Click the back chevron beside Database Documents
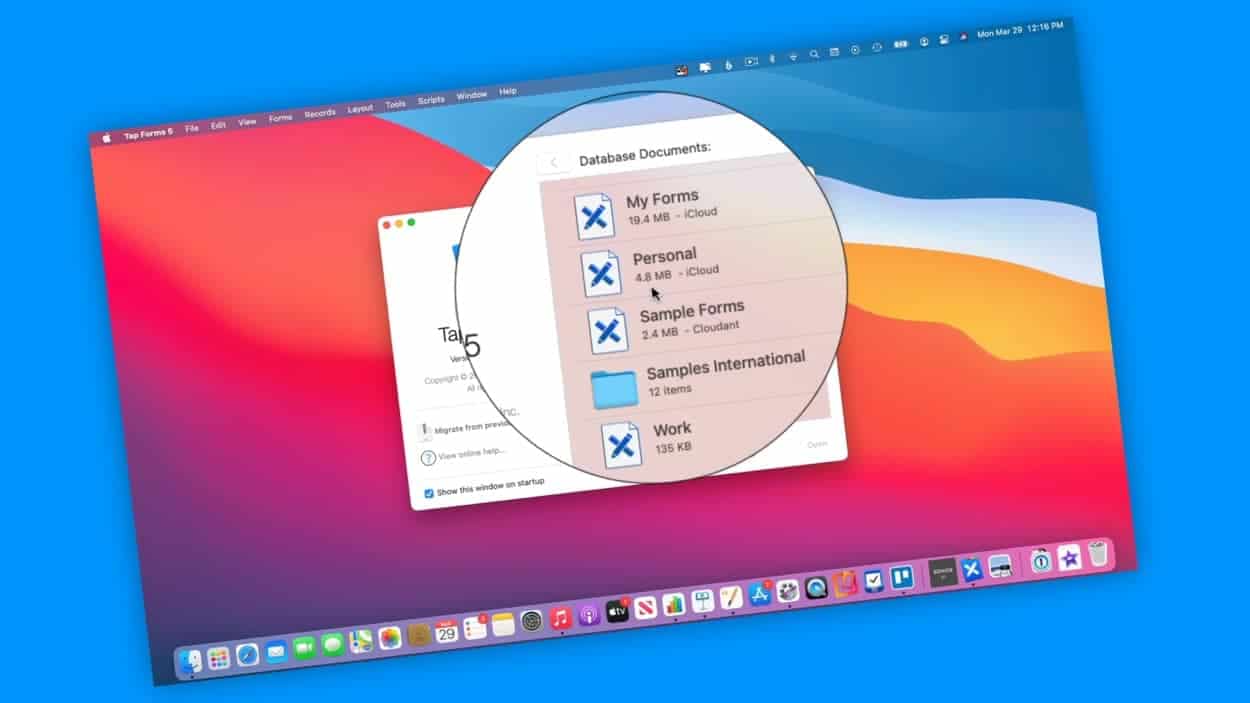The width and height of the screenshot is (1250, 703). coord(553,162)
